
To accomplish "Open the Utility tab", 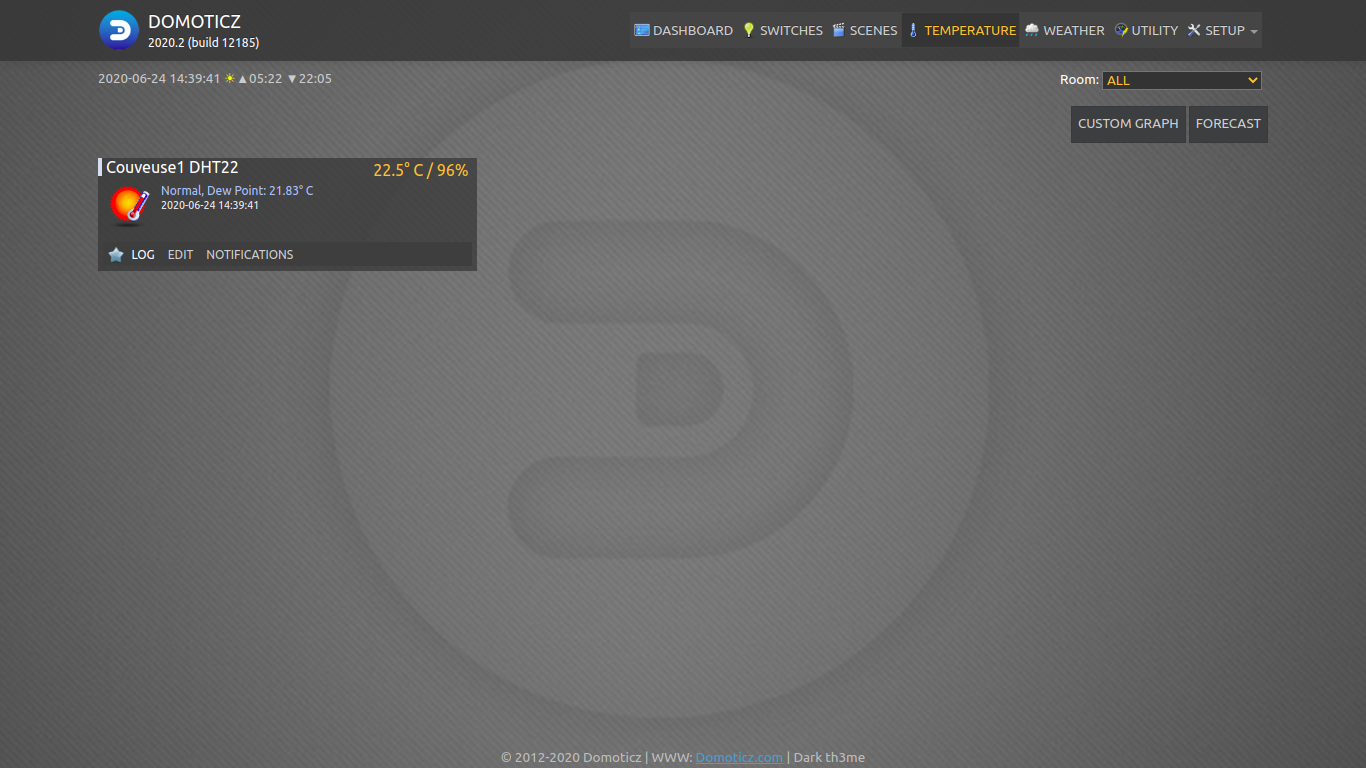I will click(x=1146, y=30).
